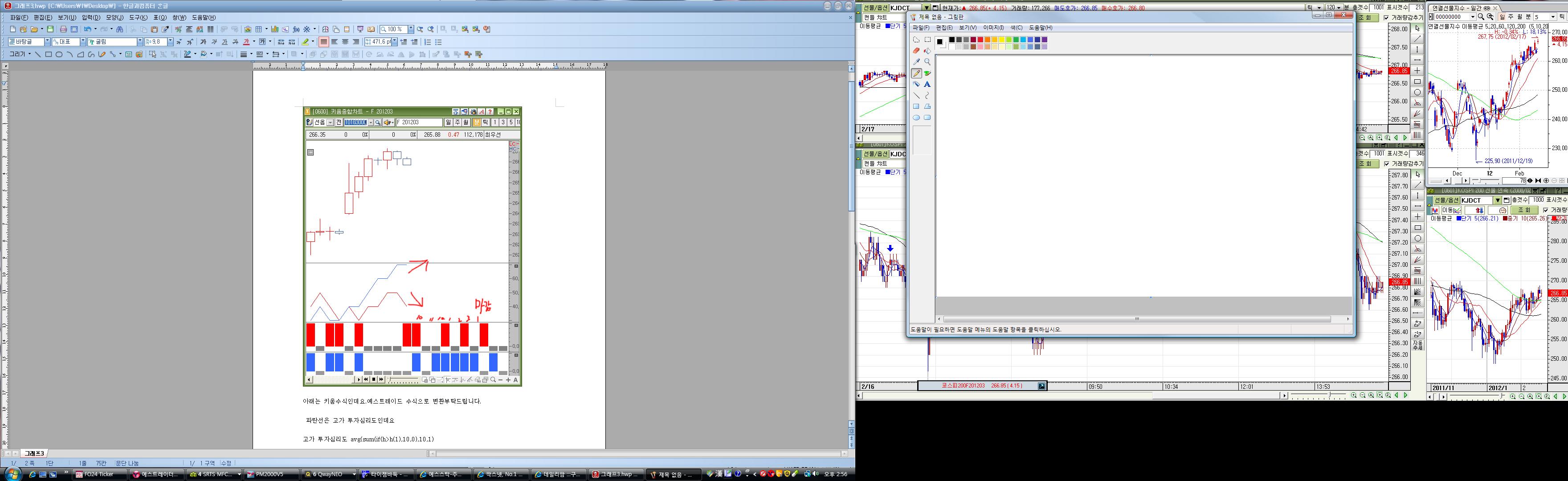
Task: Toggle bottom-right 거래량 checkbox in KJDCT chart
Action: [x=1545, y=210]
